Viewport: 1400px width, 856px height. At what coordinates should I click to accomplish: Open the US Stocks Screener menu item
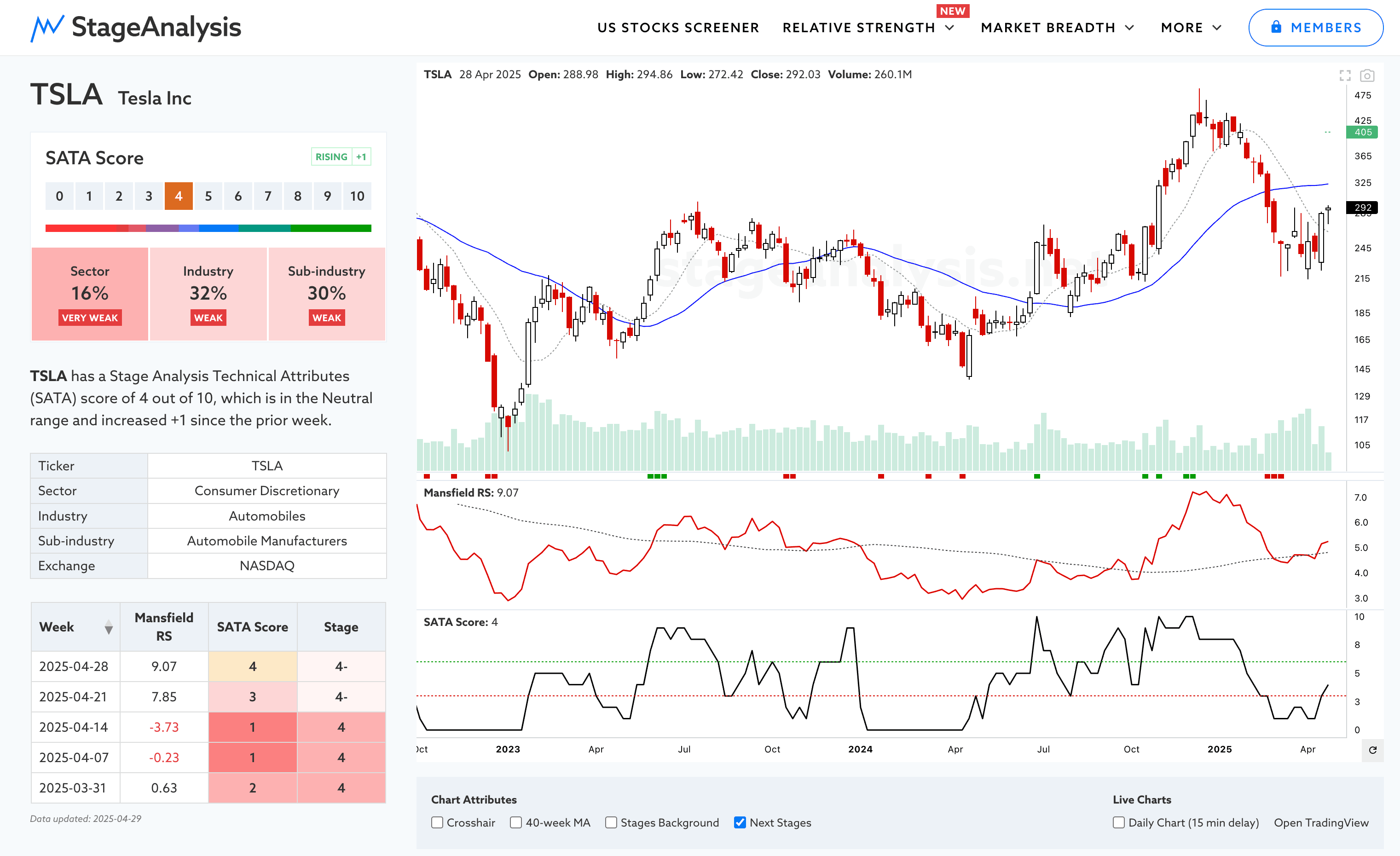(678, 28)
